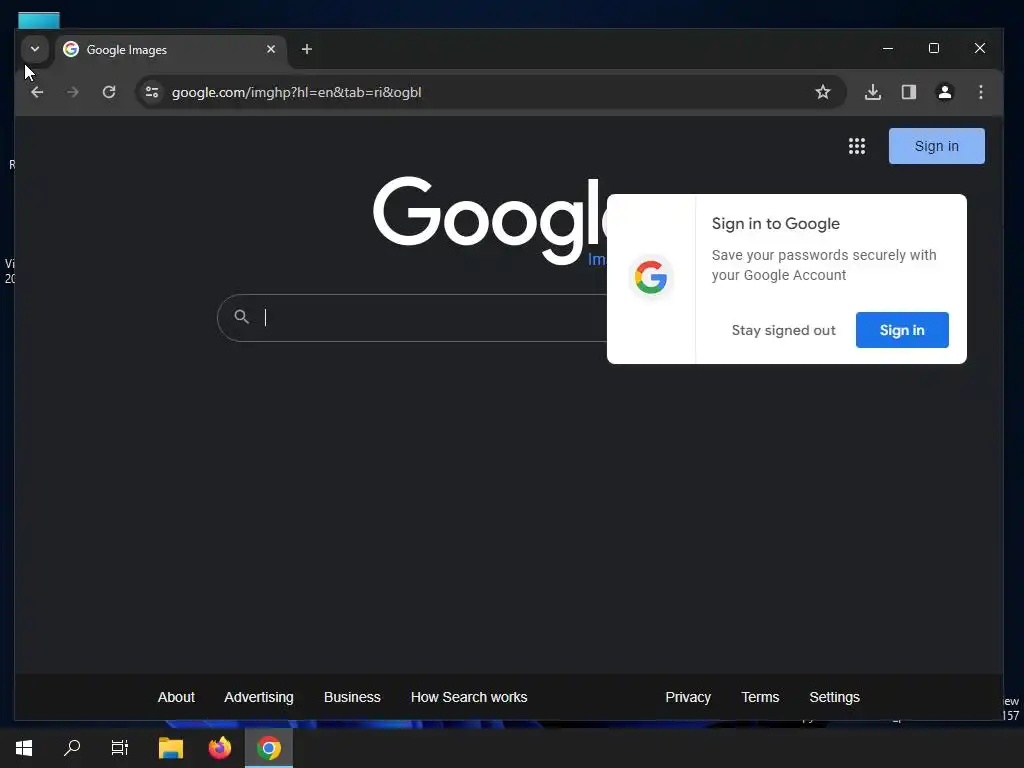1024x768 pixels.
Task: Open the Advertising footer link
Action: tap(259, 697)
